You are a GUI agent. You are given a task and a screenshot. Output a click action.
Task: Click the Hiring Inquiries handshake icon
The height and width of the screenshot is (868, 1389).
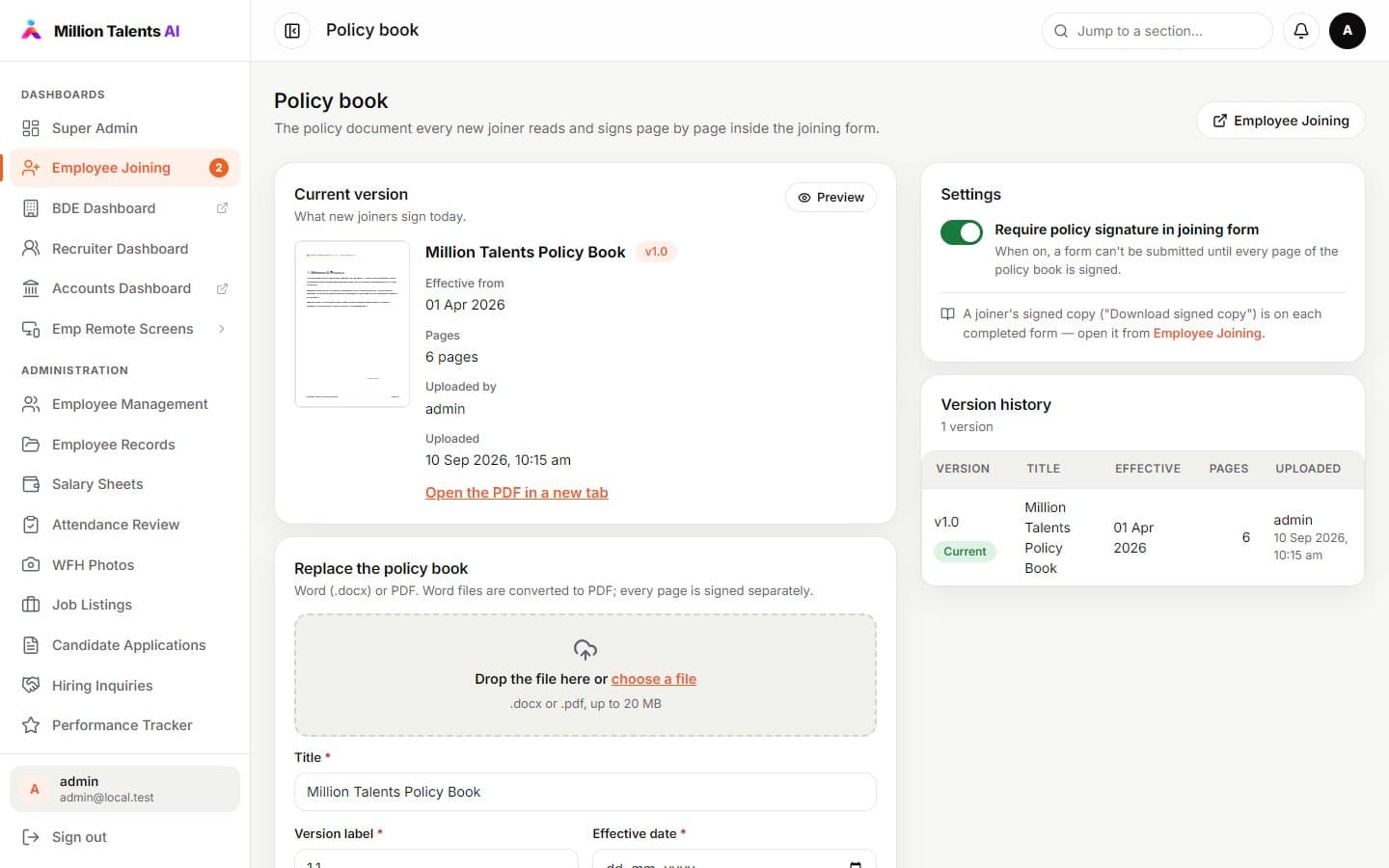click(31, 686)
